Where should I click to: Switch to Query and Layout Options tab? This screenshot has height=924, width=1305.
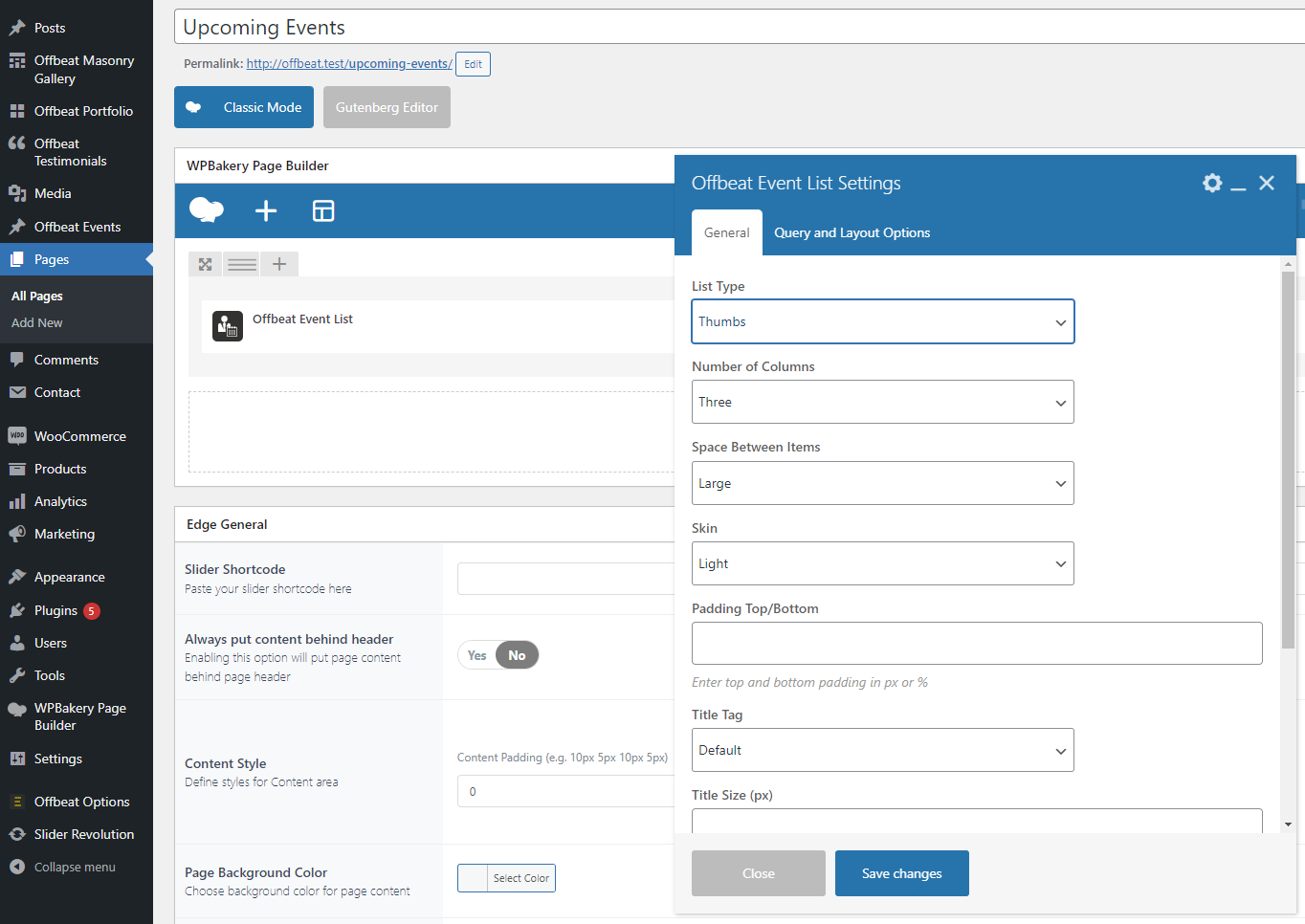point(852,232)
